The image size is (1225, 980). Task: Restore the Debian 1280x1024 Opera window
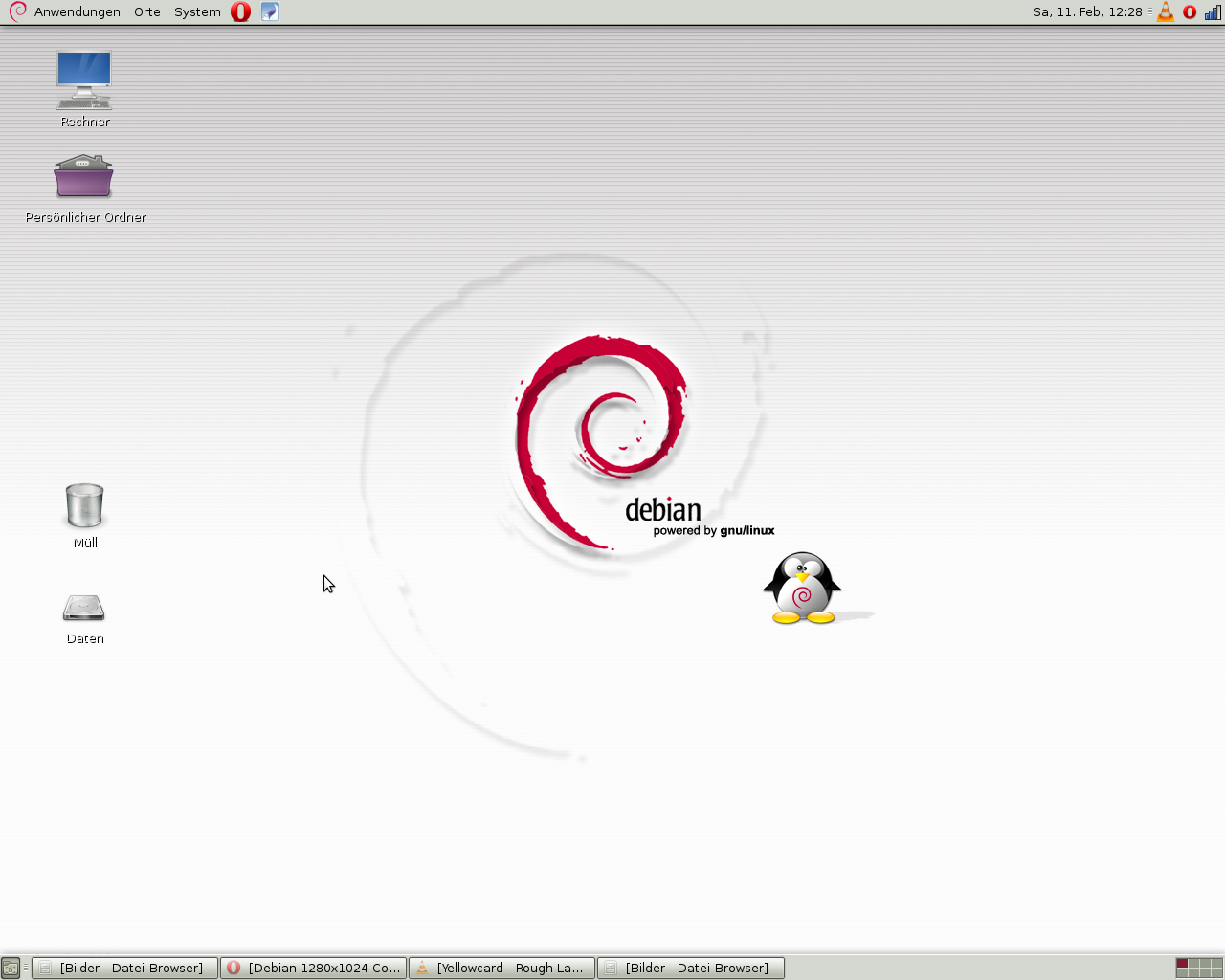(314, 969)
